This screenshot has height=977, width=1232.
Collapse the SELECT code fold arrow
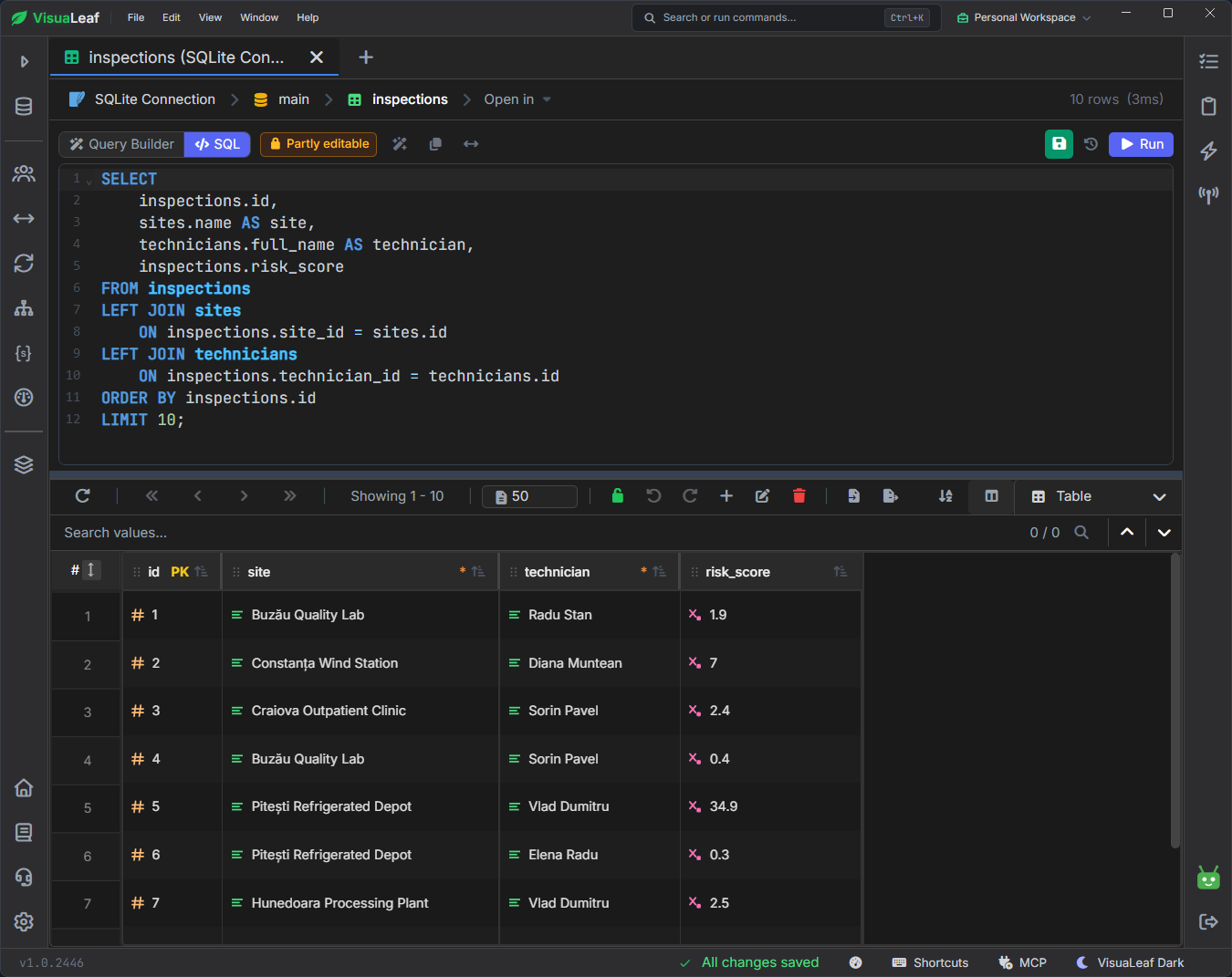(x=89, y=182)
